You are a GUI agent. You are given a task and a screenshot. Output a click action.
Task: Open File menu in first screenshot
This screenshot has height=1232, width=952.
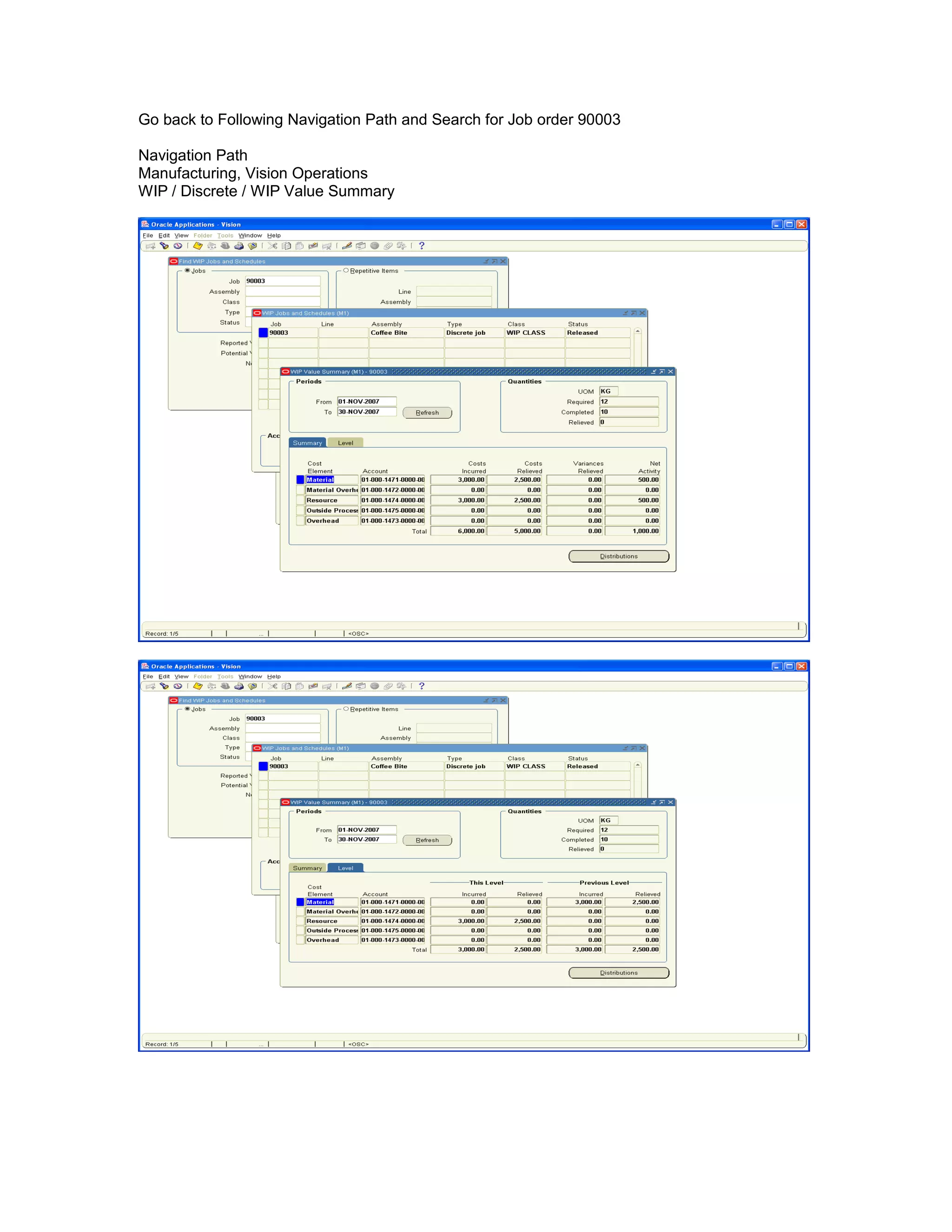point(148,236)
